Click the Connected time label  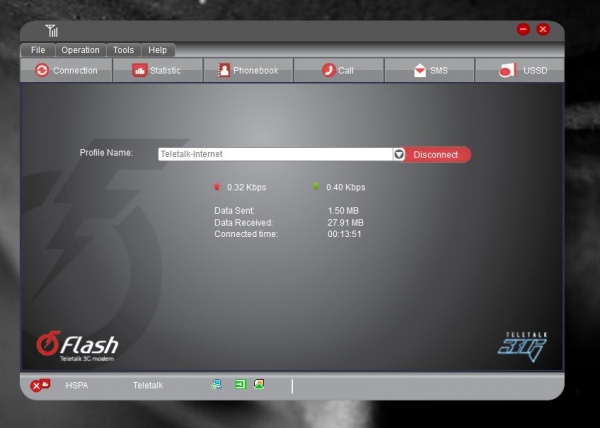coord(246,234)
